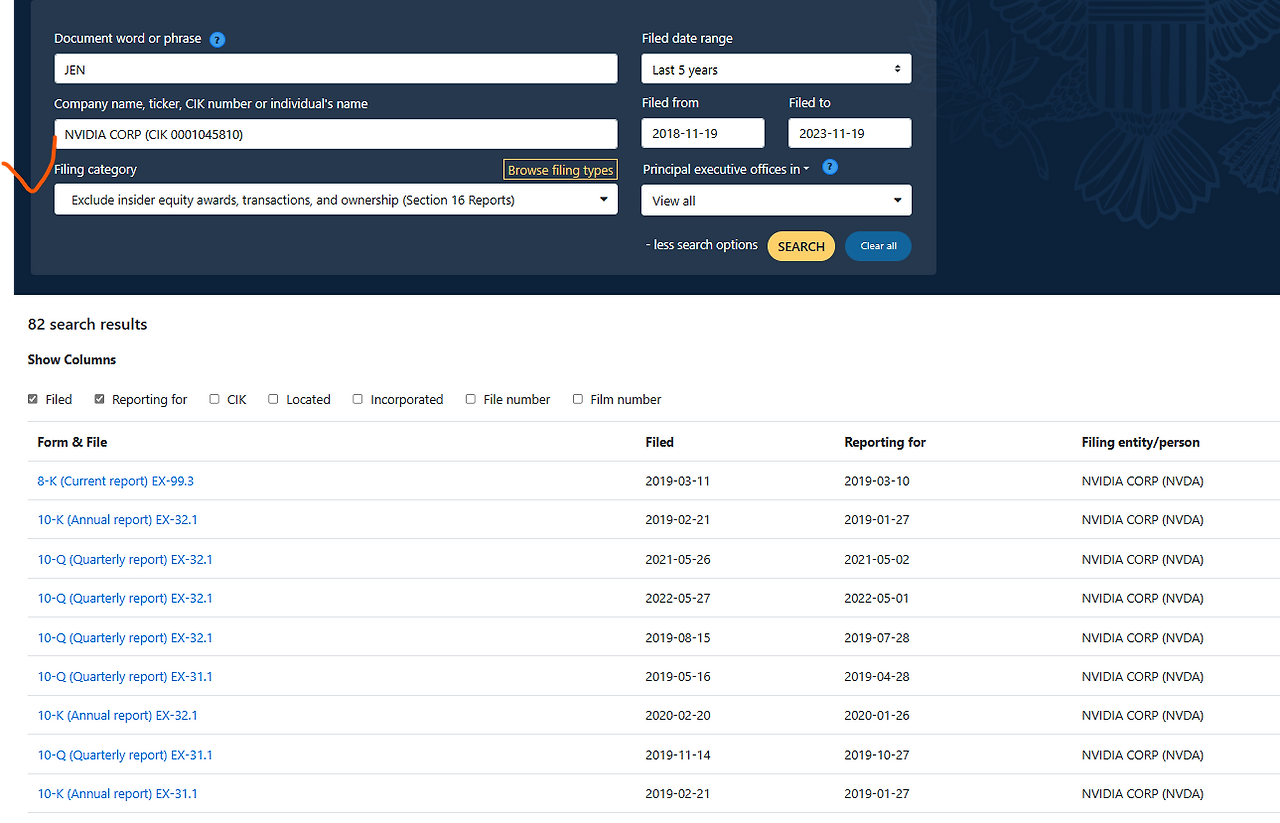Tick the Located column checkbox
This screenshot has width=1280, height=823.
(273, 399)
